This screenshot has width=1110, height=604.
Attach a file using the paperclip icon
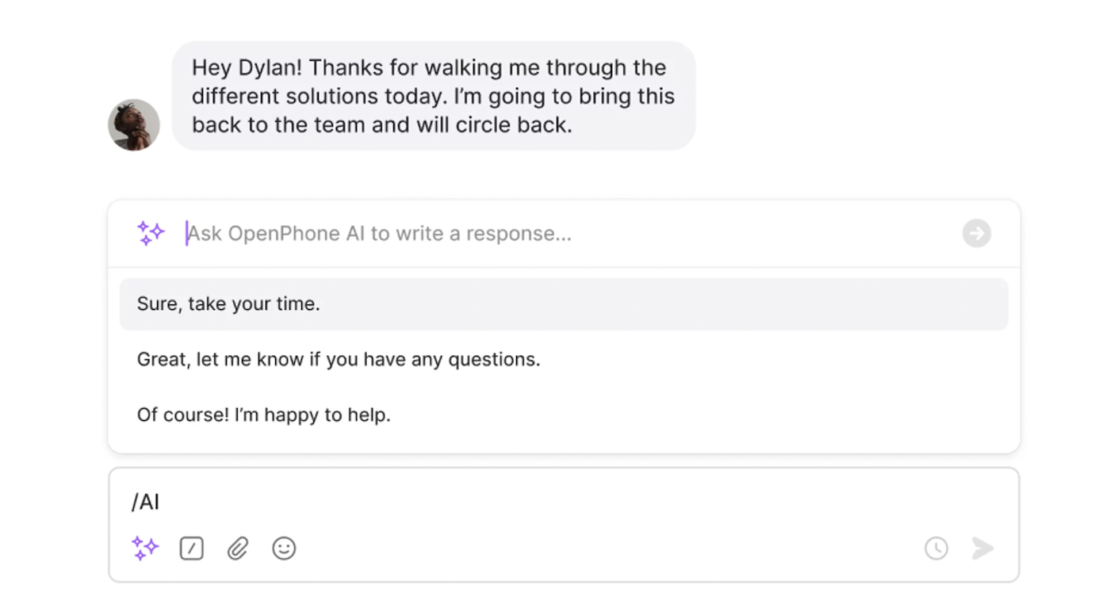[237, 548]
